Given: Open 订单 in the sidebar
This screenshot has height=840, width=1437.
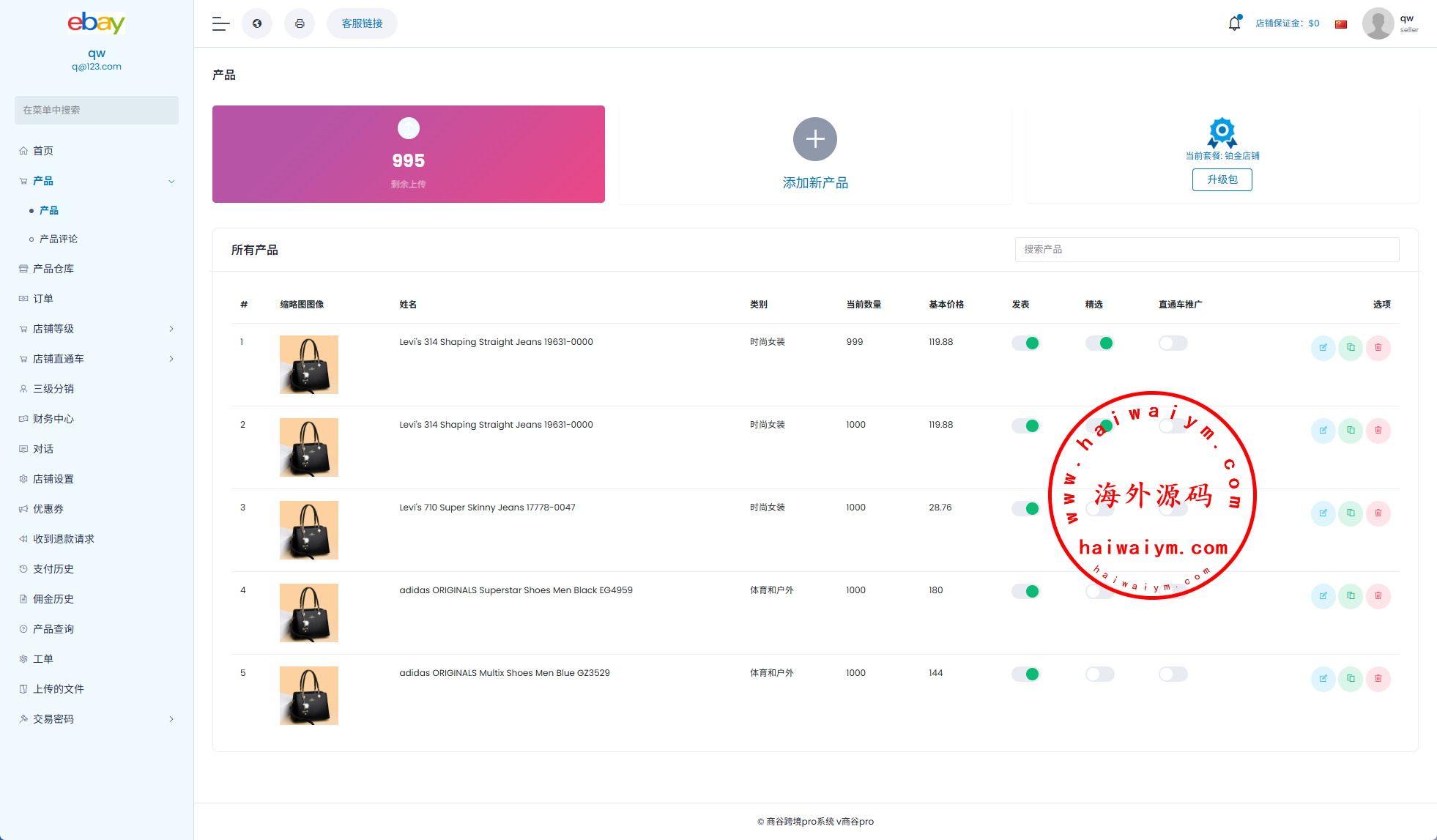Looking at the screenshot, I should pos(43,299).
